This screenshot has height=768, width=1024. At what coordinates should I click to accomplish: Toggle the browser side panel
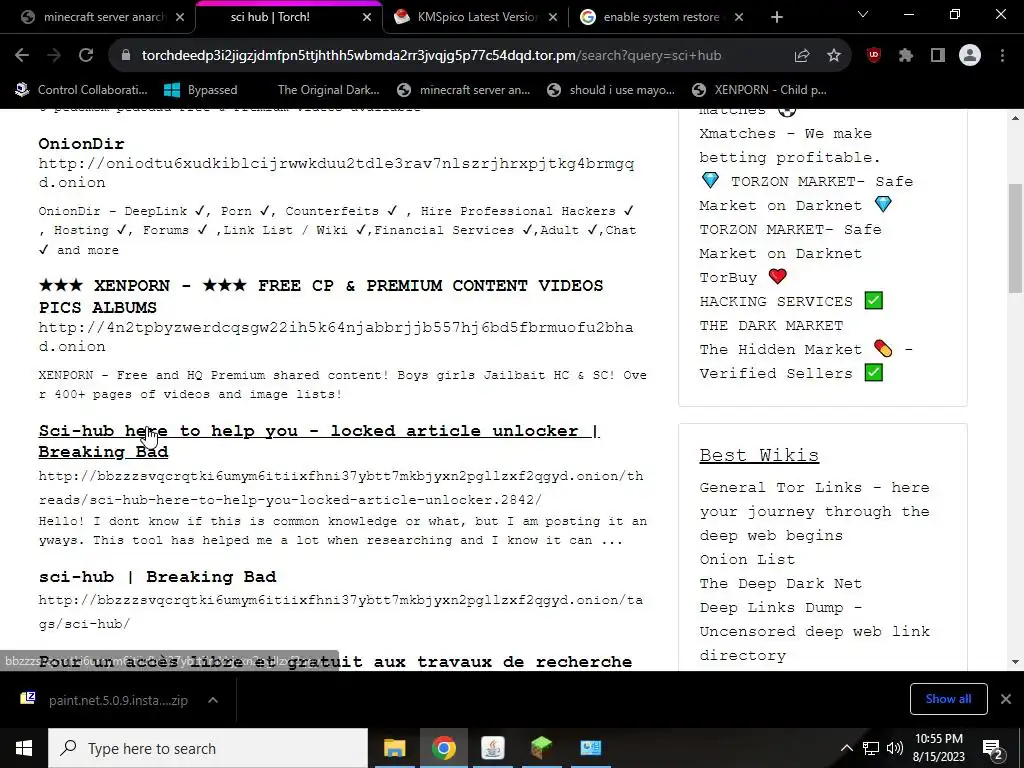[x=938, y=56]
